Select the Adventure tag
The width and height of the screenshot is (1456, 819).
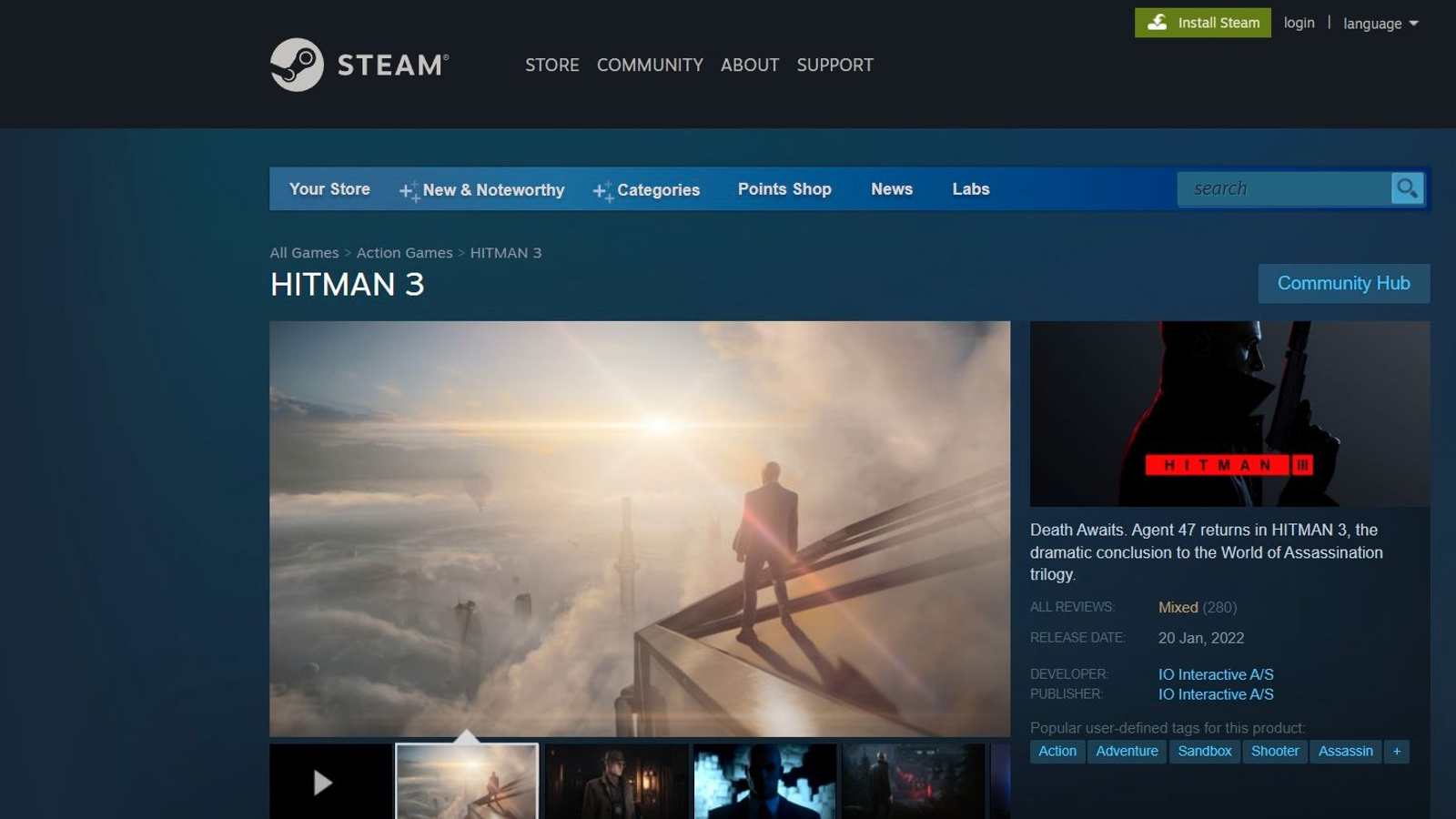[1127, 751]
